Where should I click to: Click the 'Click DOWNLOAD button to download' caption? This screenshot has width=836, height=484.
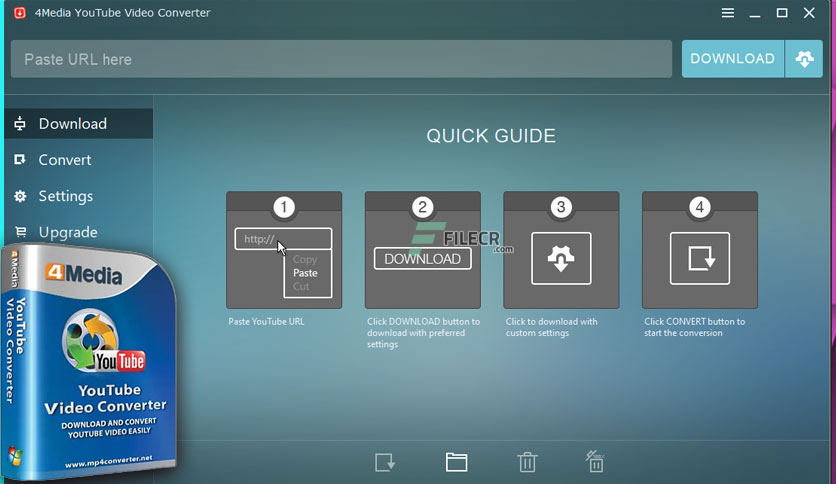423,333
